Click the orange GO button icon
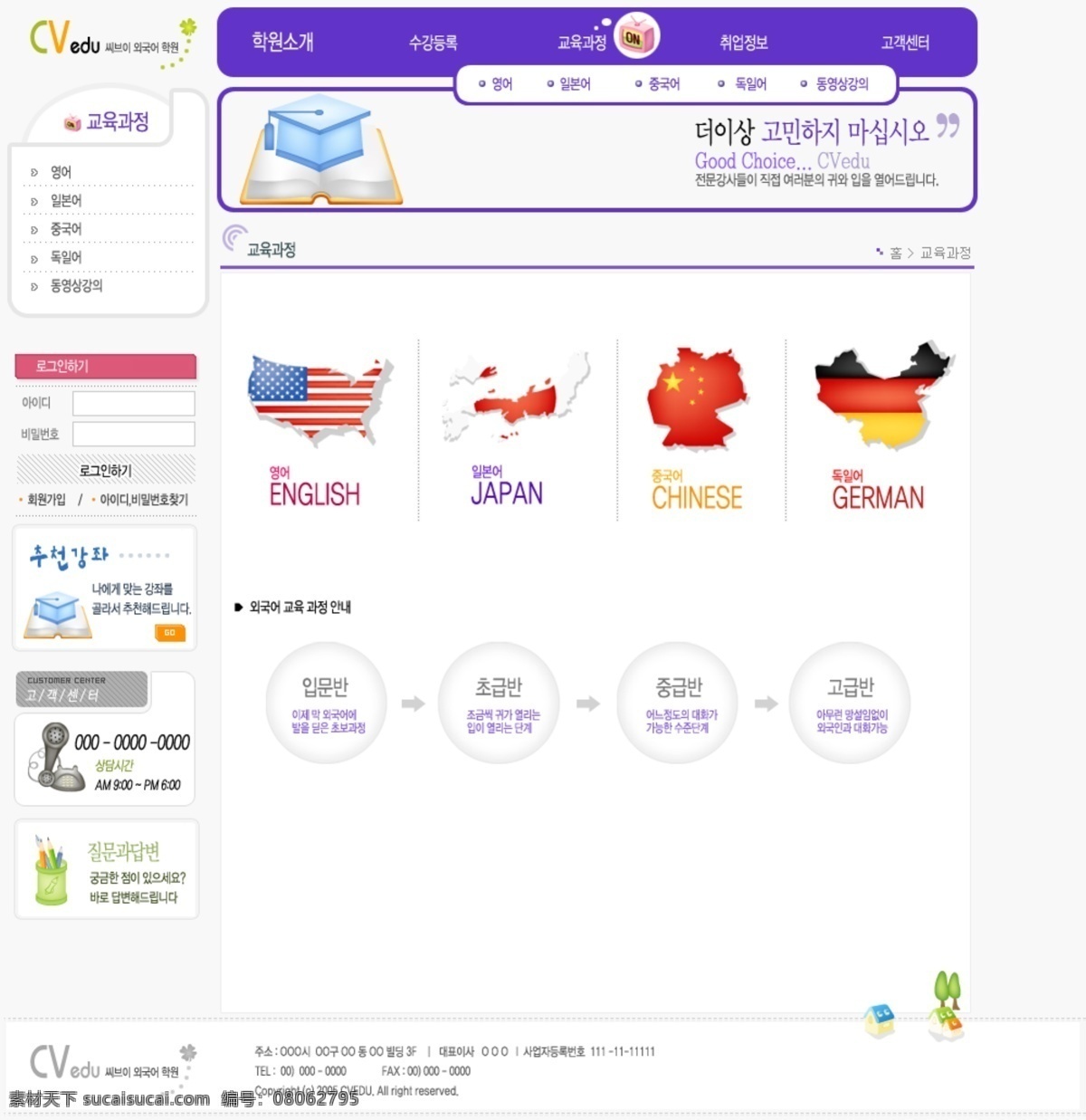The image size is (1086, 1120). [x=169, y=633]
